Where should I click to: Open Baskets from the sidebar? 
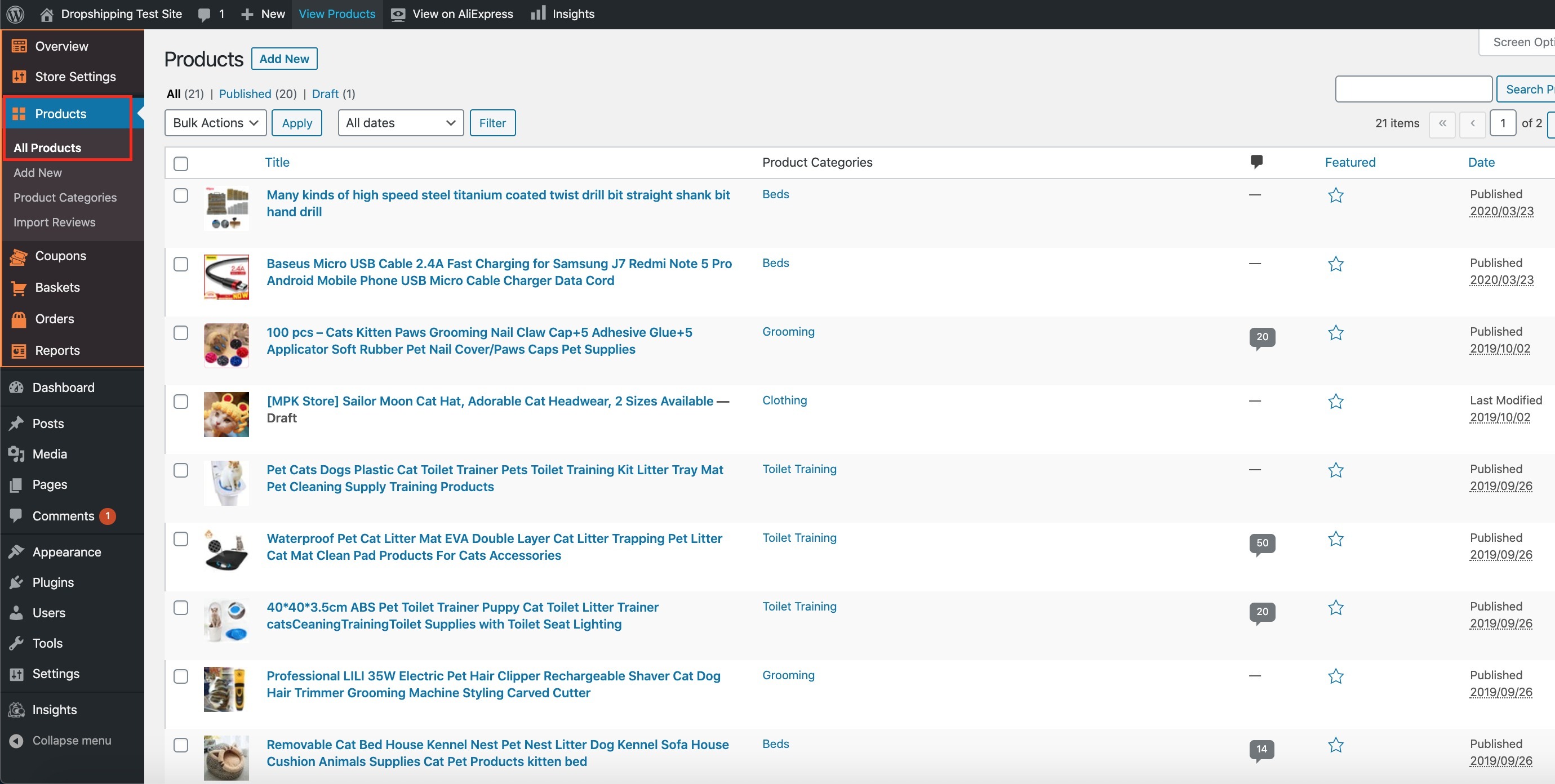click(x=57, y=287)
